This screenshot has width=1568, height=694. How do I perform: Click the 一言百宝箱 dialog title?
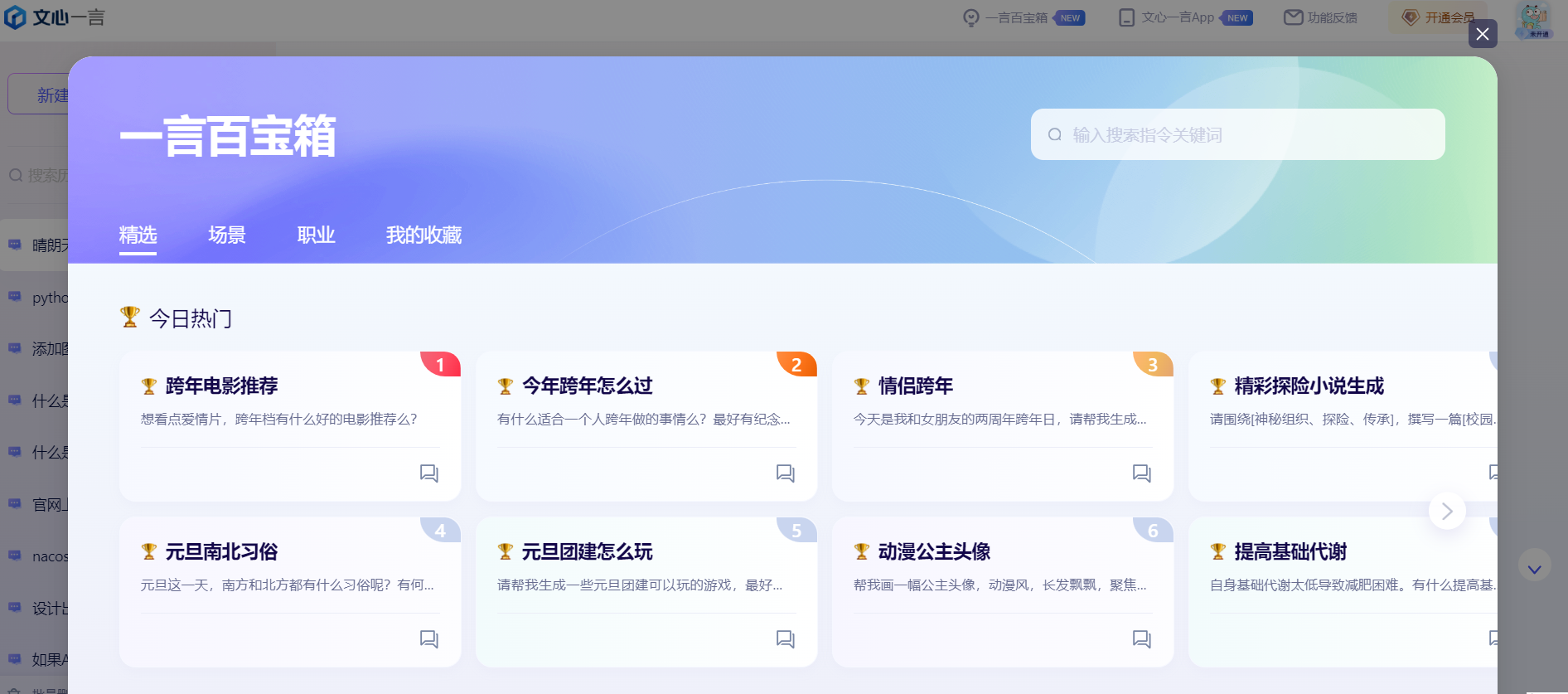click(x=228, y=136)
